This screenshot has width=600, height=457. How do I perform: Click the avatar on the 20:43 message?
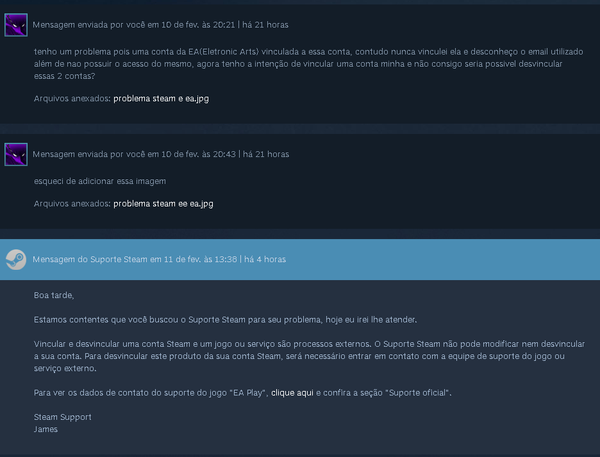(x=16, y=154)
